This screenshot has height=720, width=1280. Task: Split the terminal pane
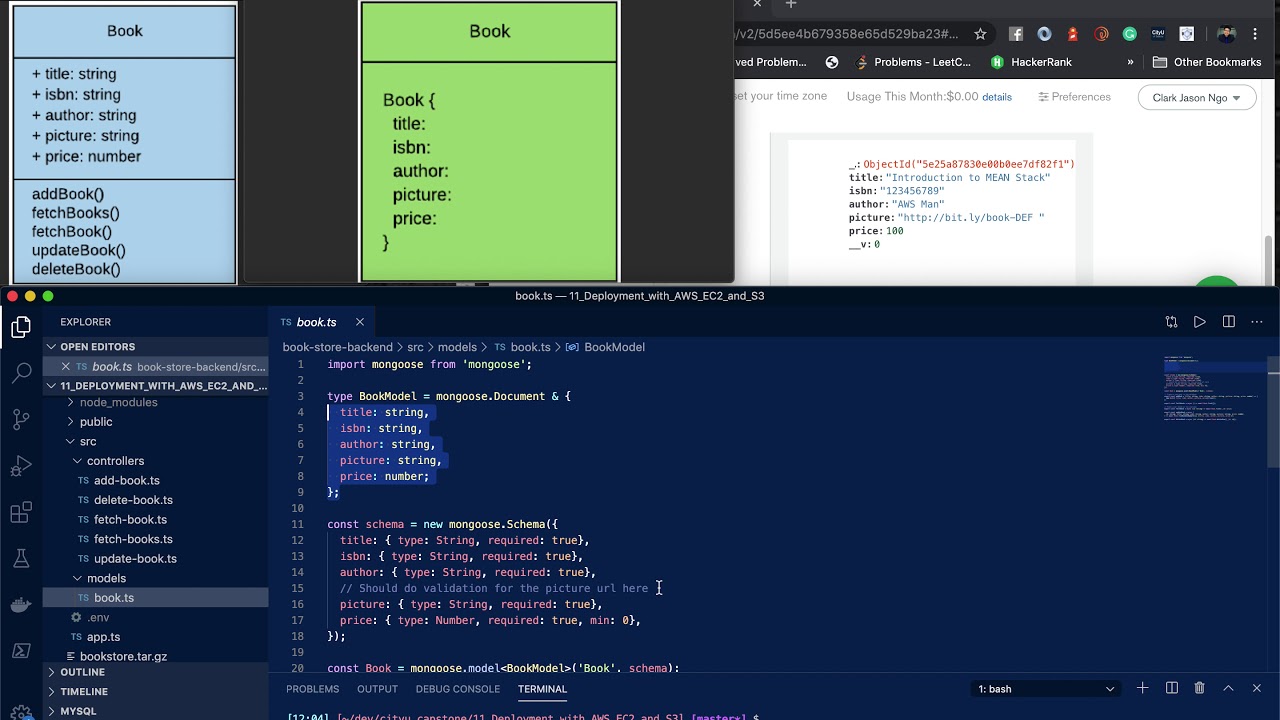tap(1172, 688)
